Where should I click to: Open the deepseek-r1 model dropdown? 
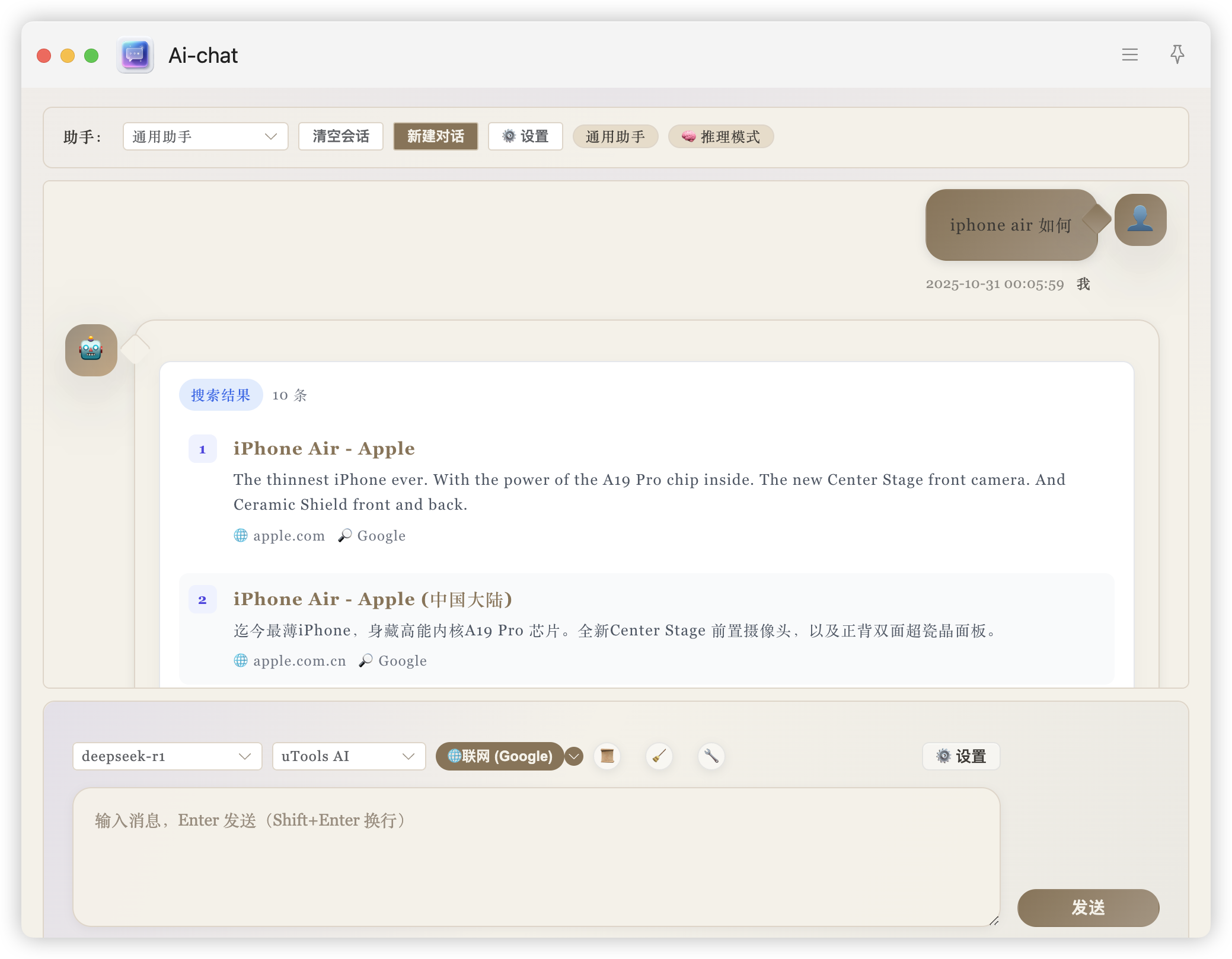167,756
